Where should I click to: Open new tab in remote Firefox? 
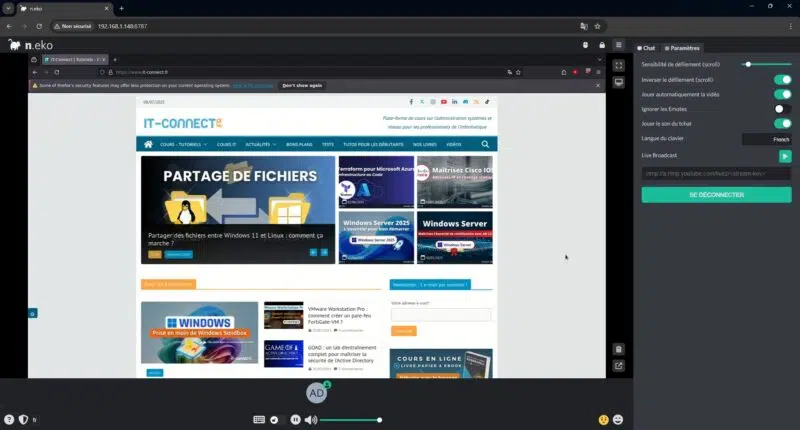[115, 60]
